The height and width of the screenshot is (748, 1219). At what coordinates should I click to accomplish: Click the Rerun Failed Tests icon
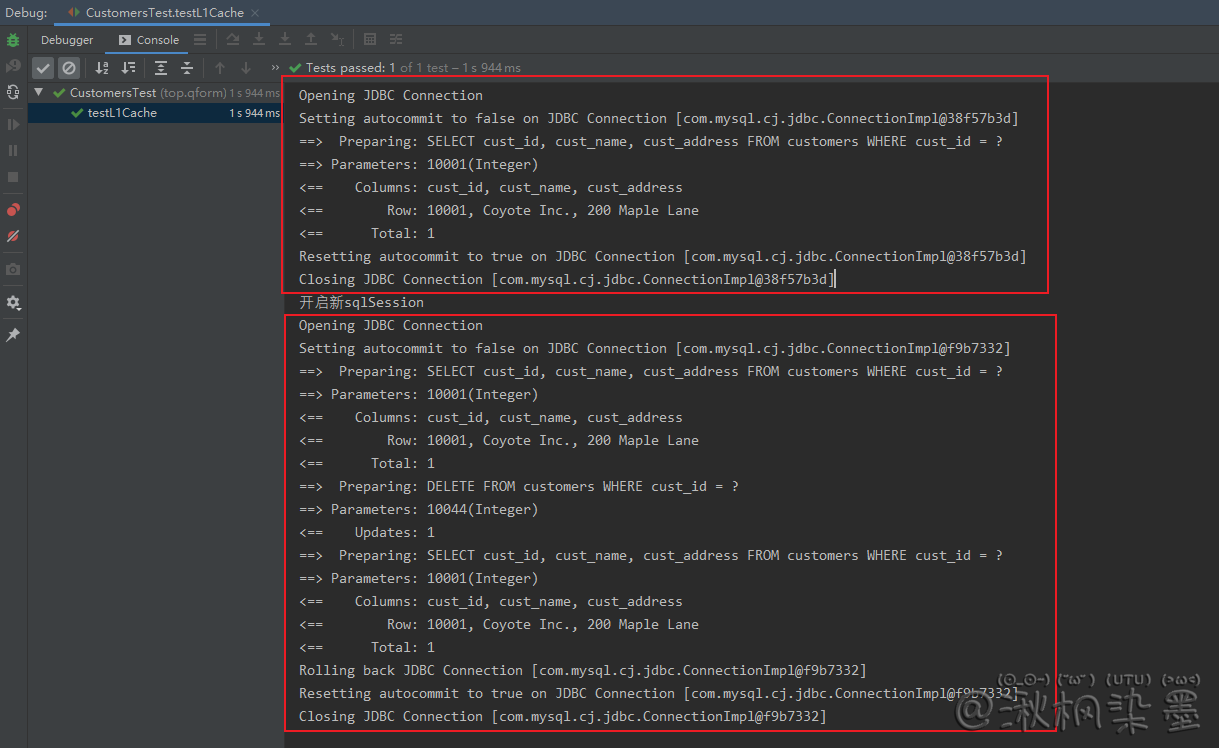tap(13, 66)
